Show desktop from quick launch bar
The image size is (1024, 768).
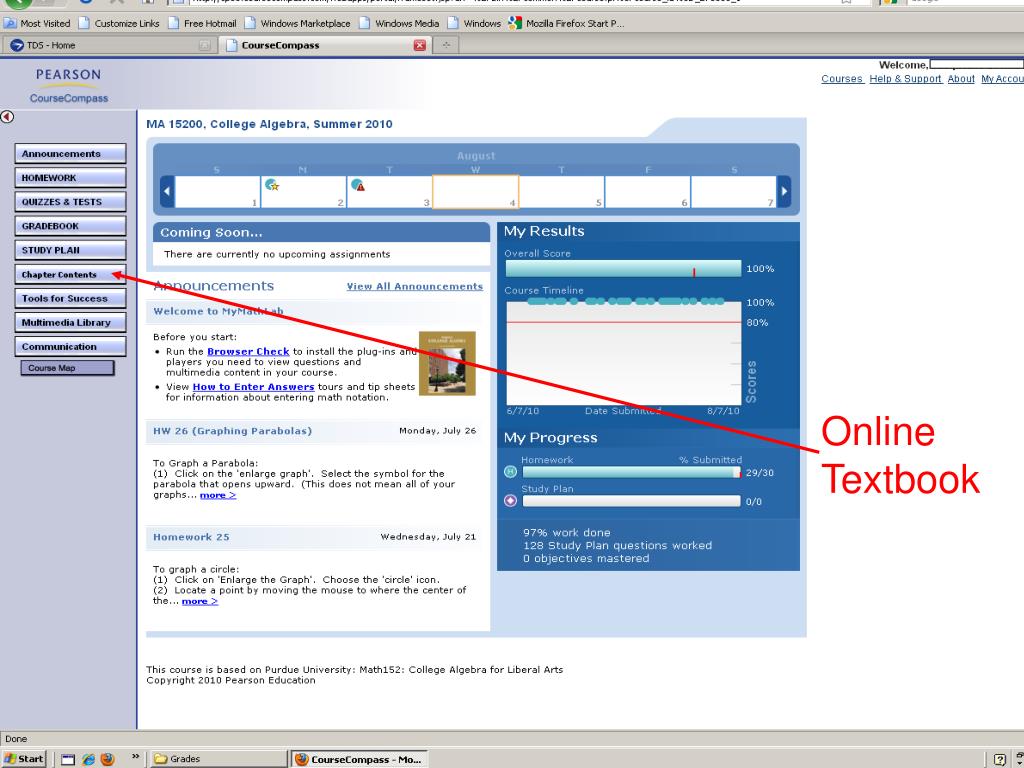(69, 759)
